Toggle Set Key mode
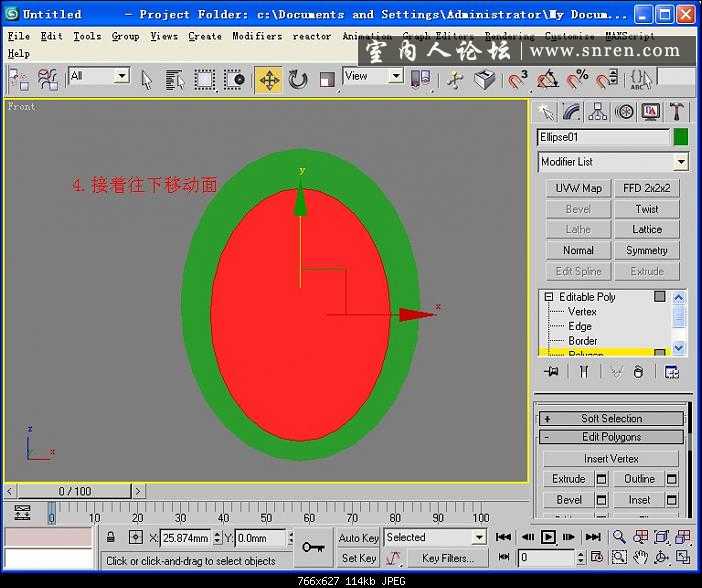Image resolution: width=702 pixels, height=588 pixels. [358, 558]
